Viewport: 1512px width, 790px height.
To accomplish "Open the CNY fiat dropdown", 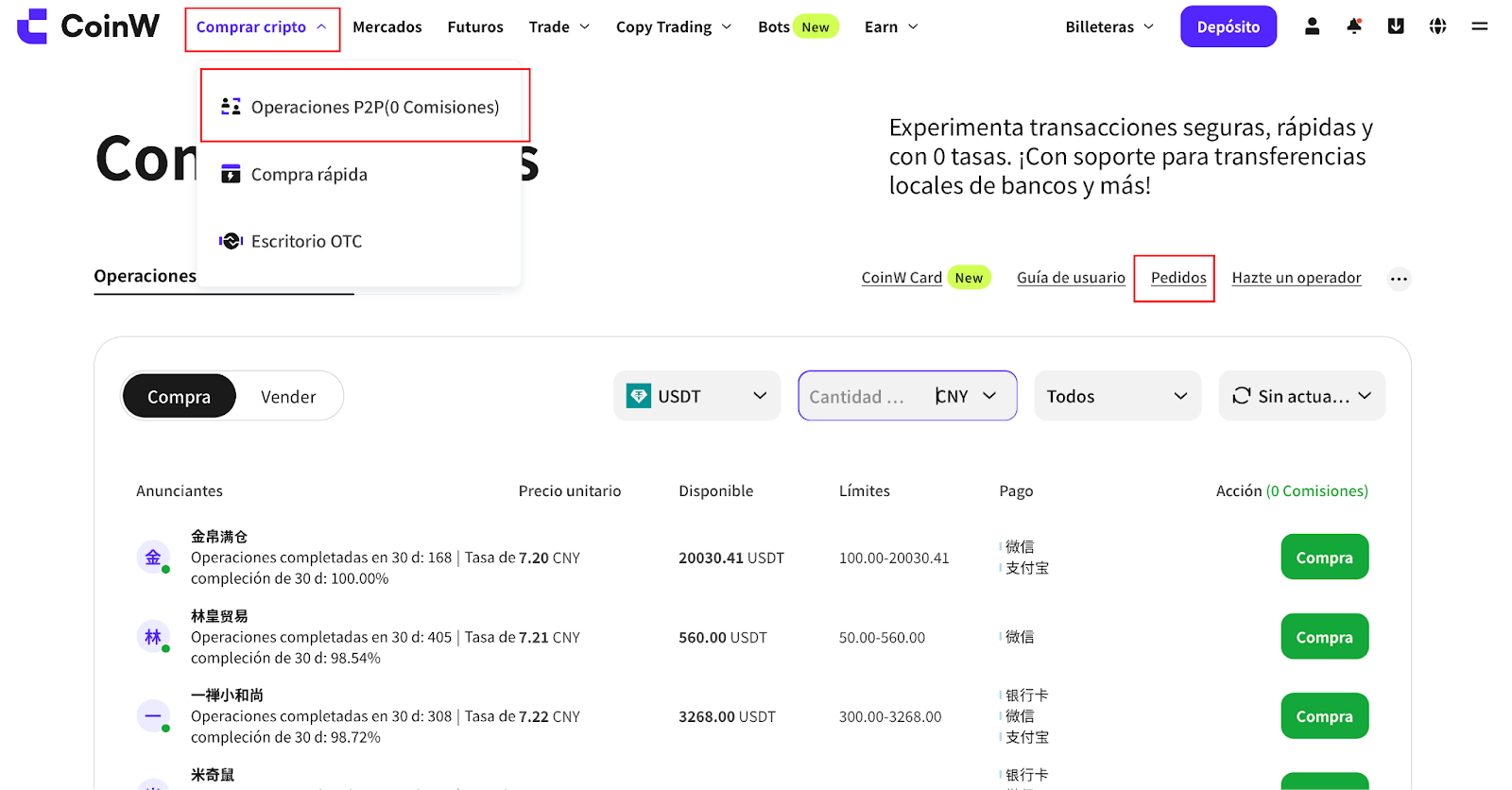I will click(x=966, y=396).
